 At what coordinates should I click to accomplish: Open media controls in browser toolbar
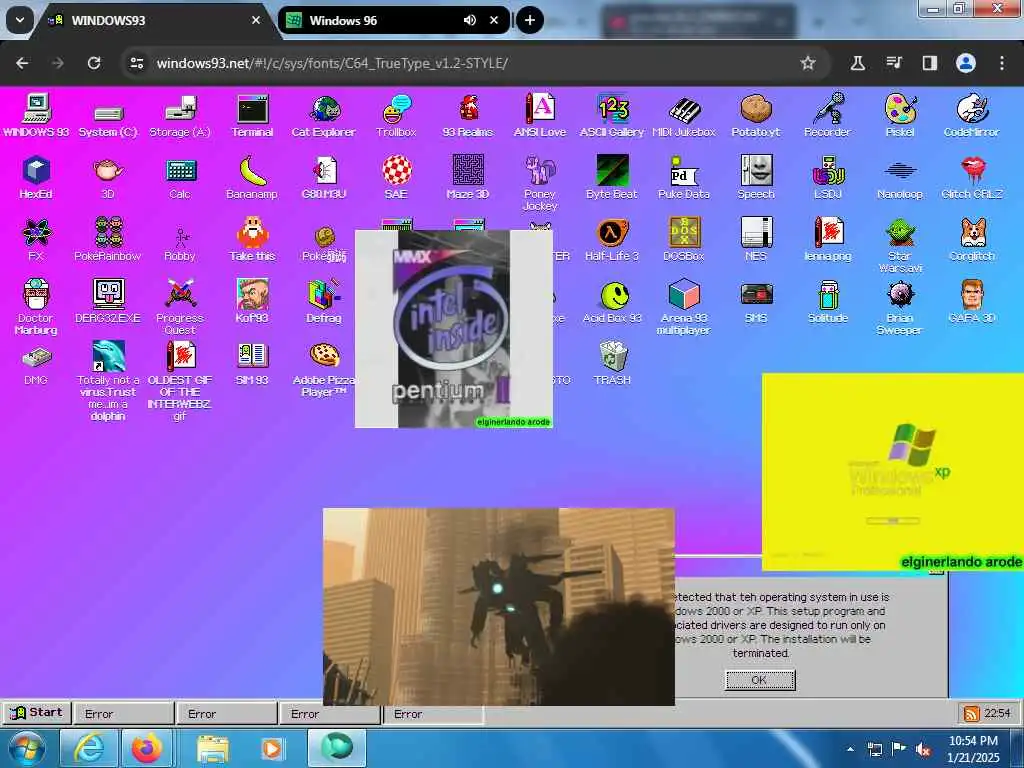click(x=894, y=63)
